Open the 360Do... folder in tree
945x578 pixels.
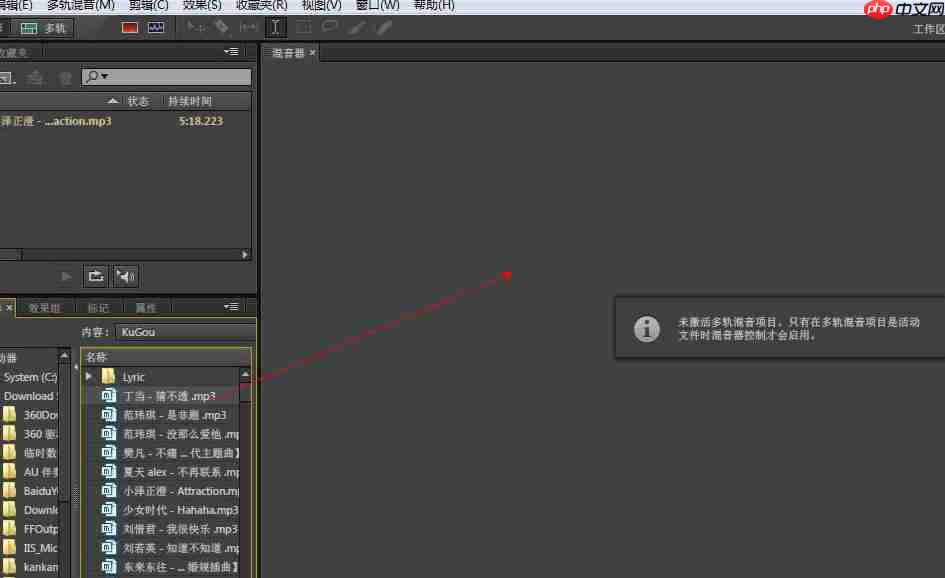point(30,415)
